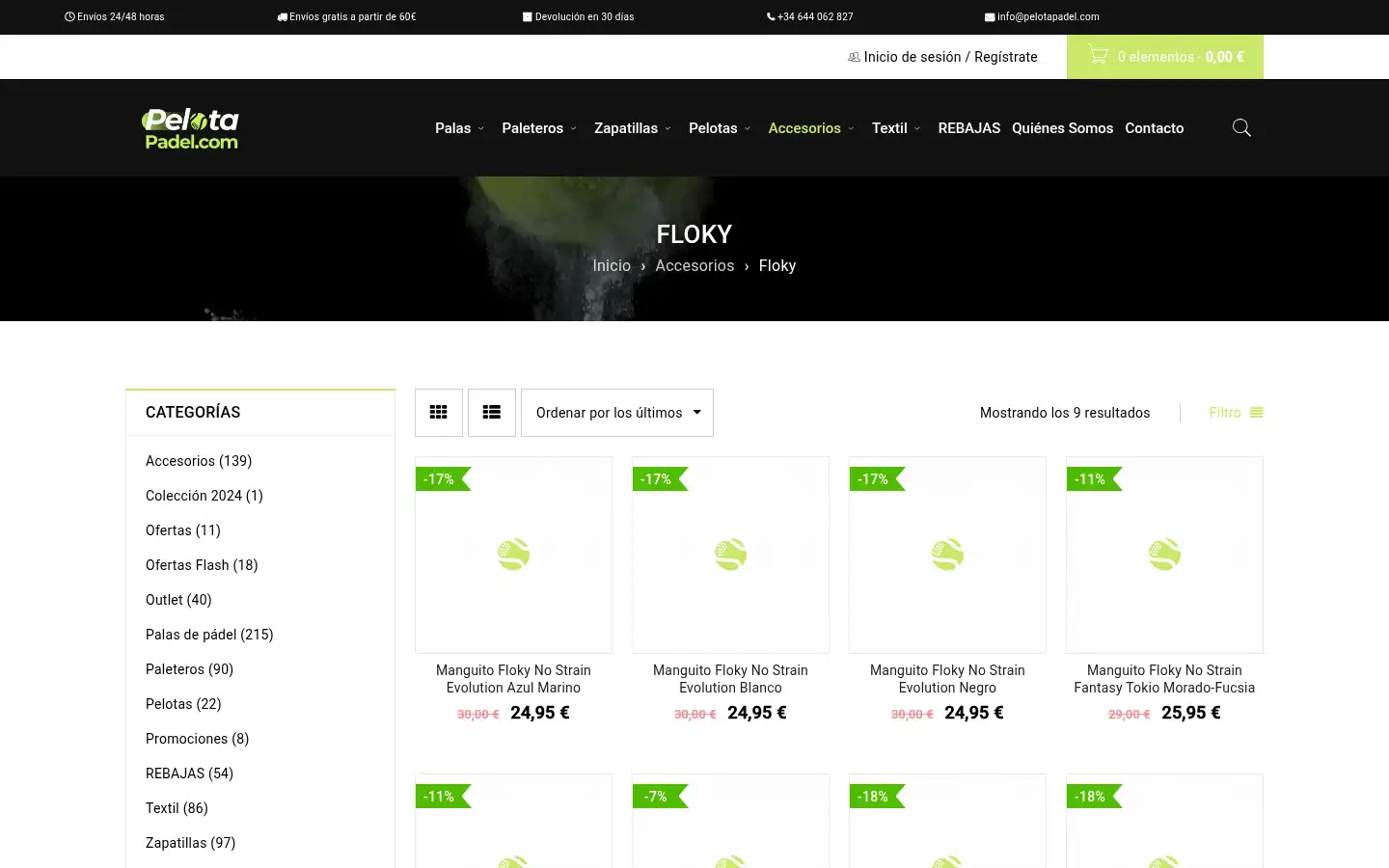Expand the Pelotas menu chevron
Image resolution: width=1389 pixels, height=868 pixels.
(x=747, y=128)
